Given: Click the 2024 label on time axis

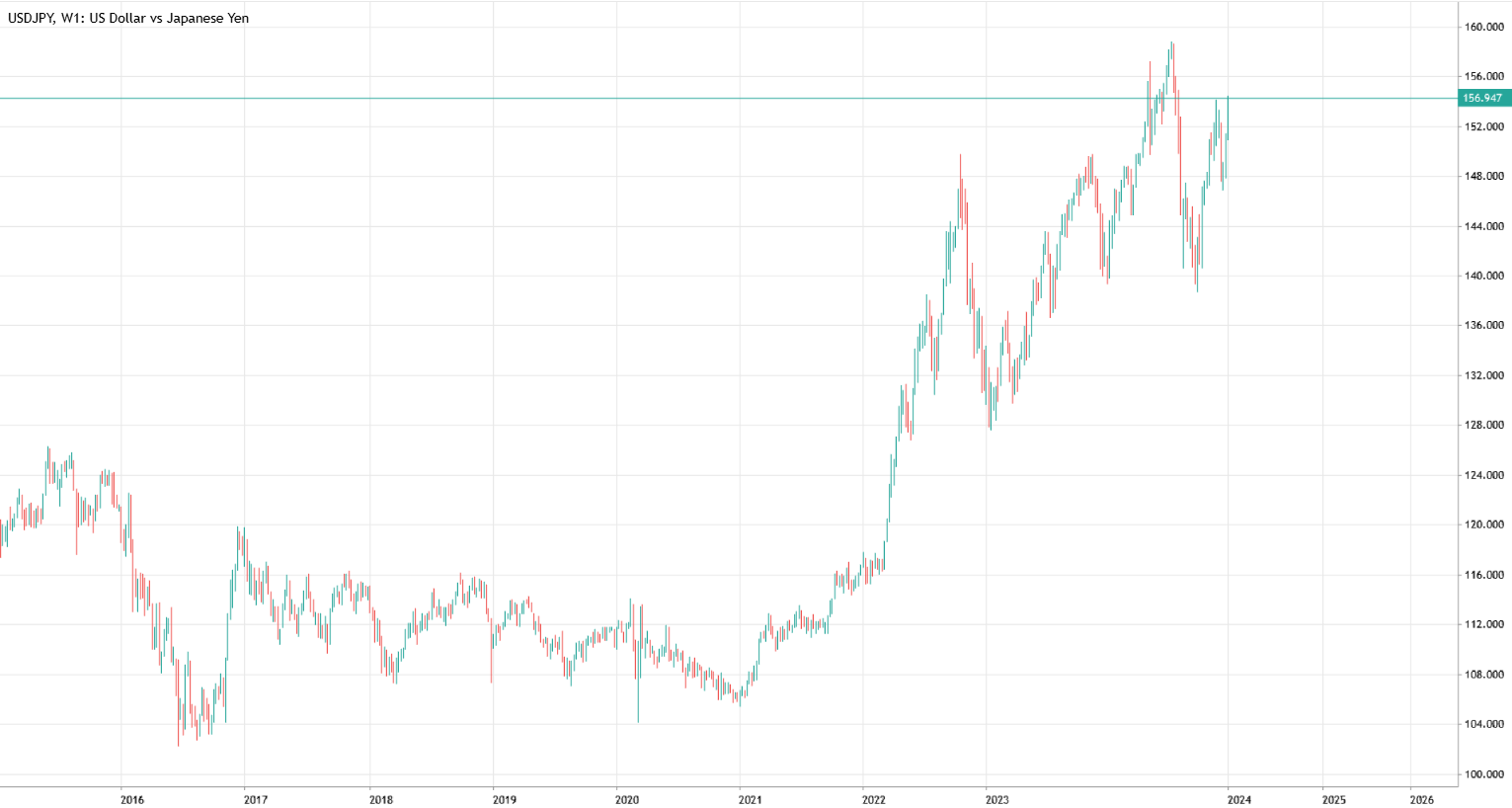Looking at the screenshot, I should [x=1239, y=799].
